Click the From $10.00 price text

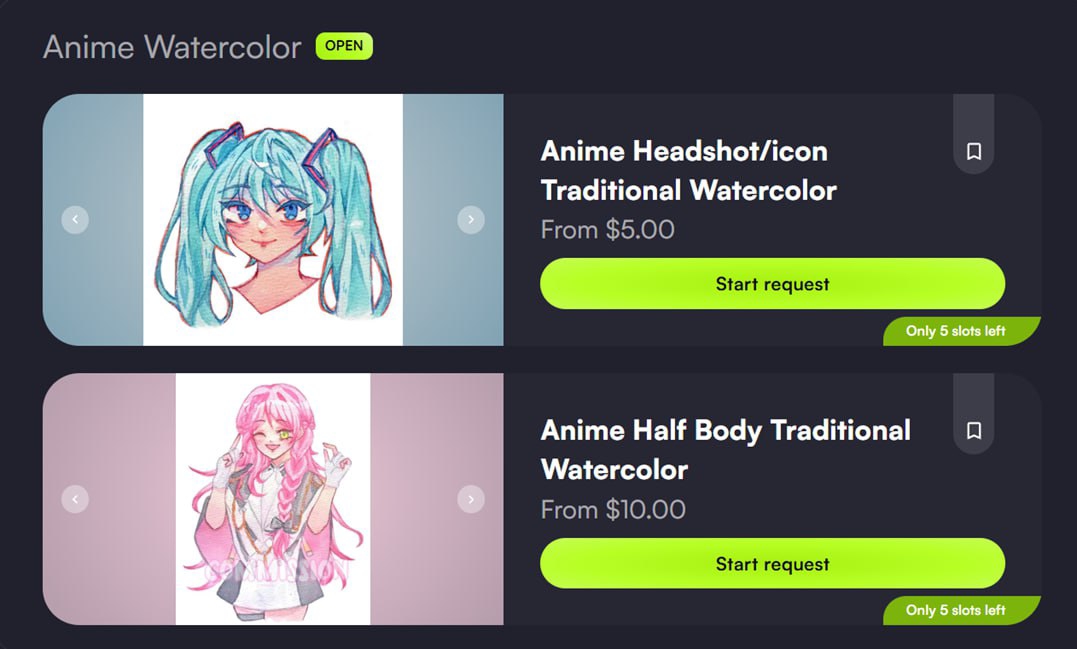(613, 510)
